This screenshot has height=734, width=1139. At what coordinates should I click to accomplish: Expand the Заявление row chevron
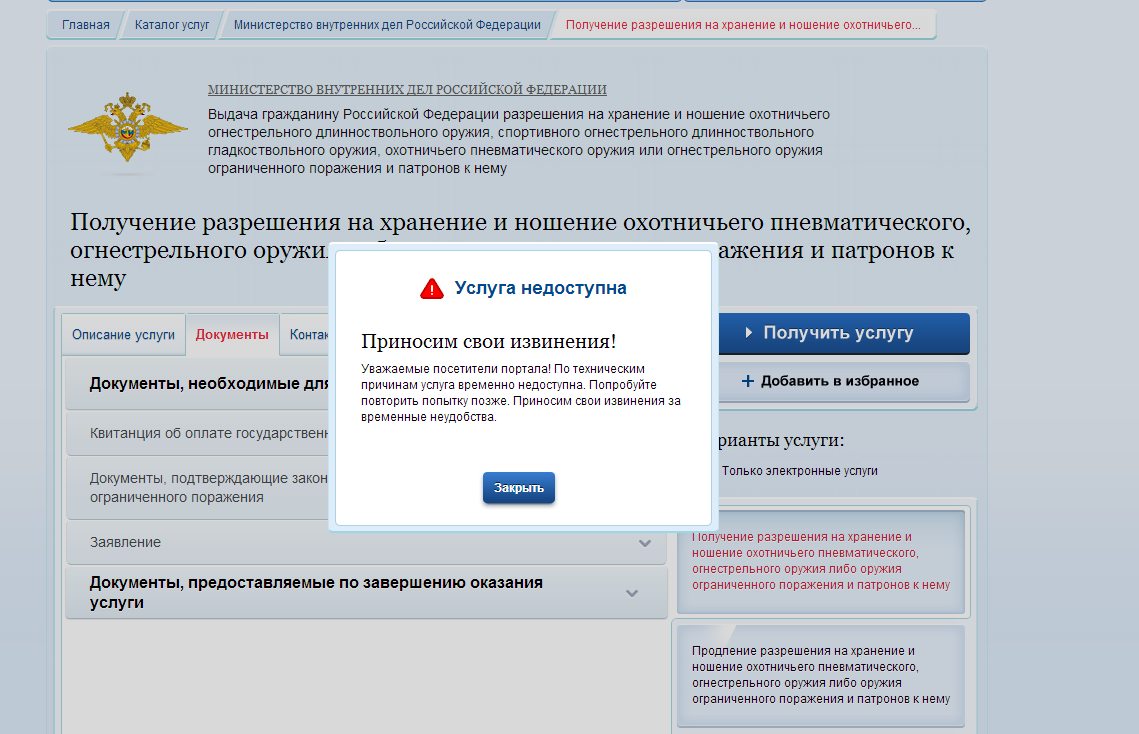645,542
